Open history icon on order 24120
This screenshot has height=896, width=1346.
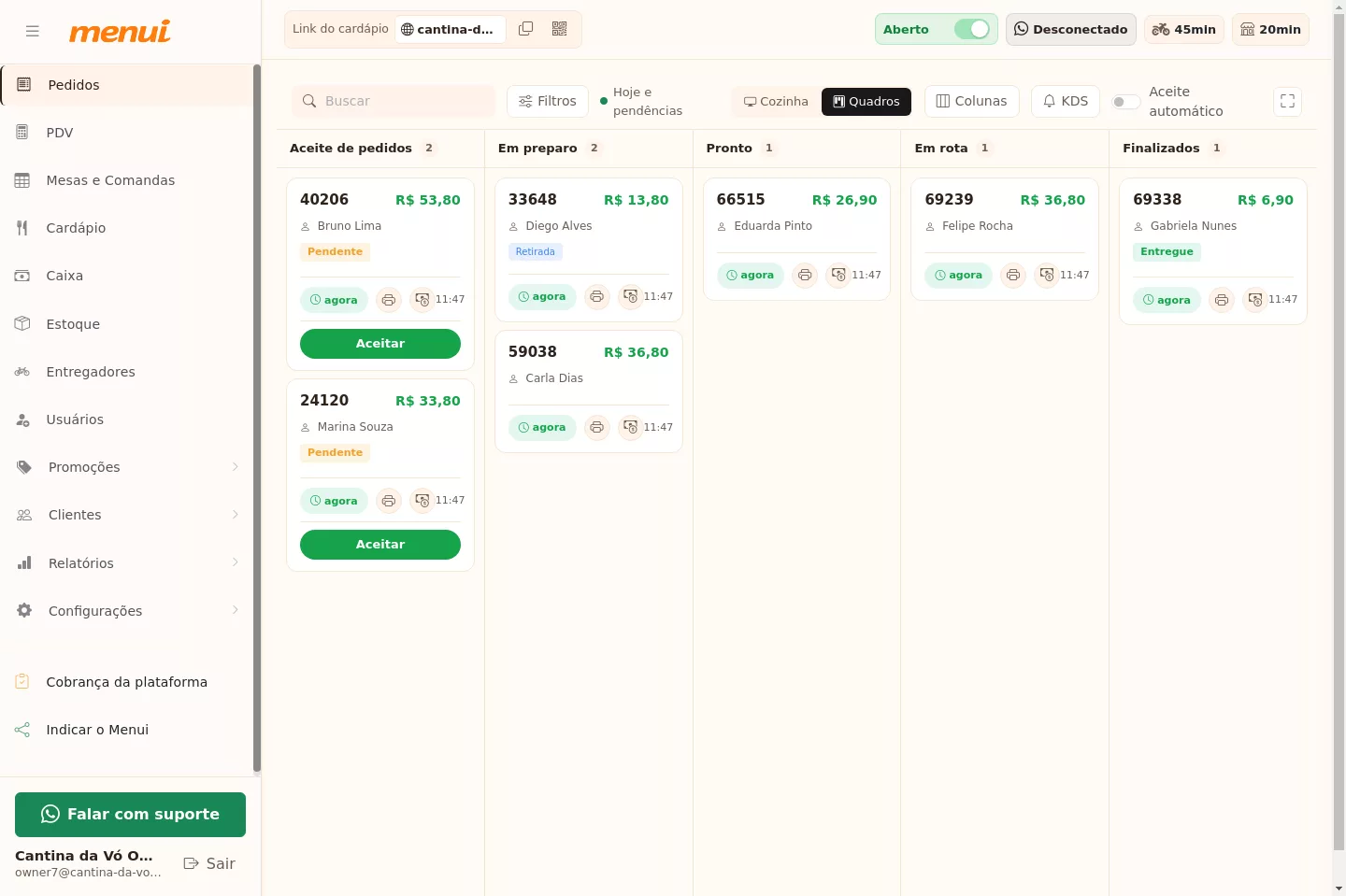coord(422,501)
